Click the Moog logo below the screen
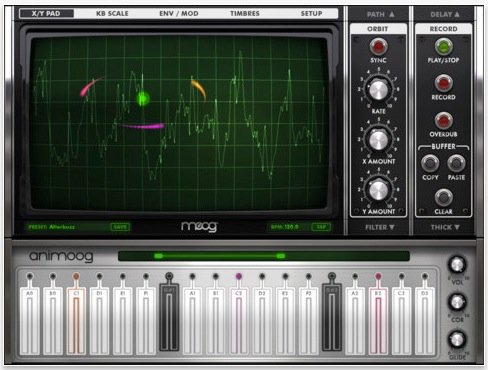 point(199,227)
